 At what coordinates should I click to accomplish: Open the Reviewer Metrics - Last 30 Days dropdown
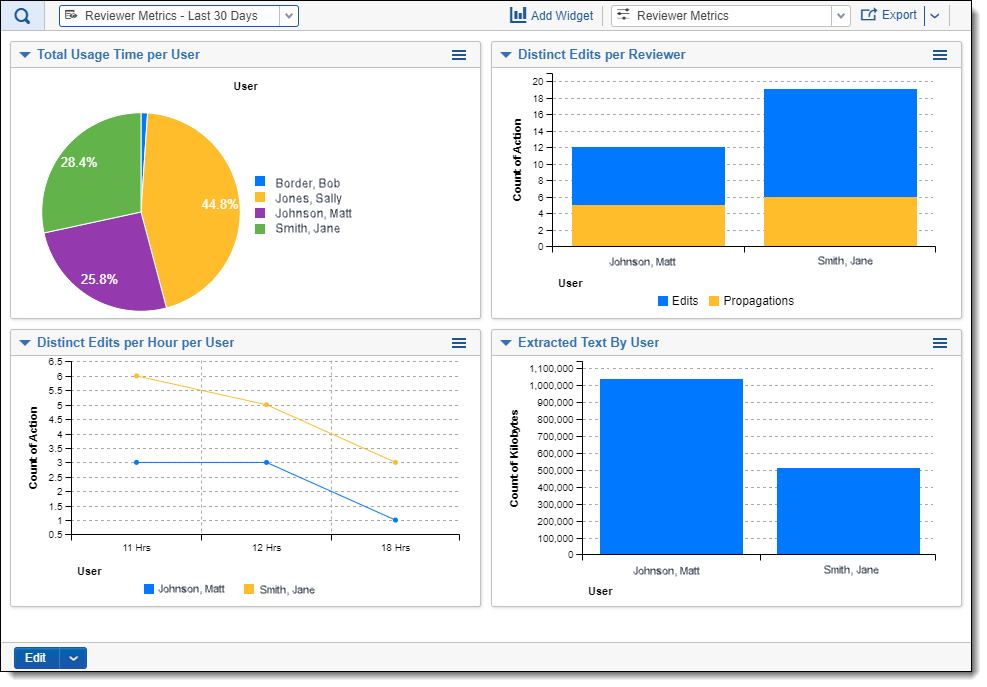tap(288, 16)
